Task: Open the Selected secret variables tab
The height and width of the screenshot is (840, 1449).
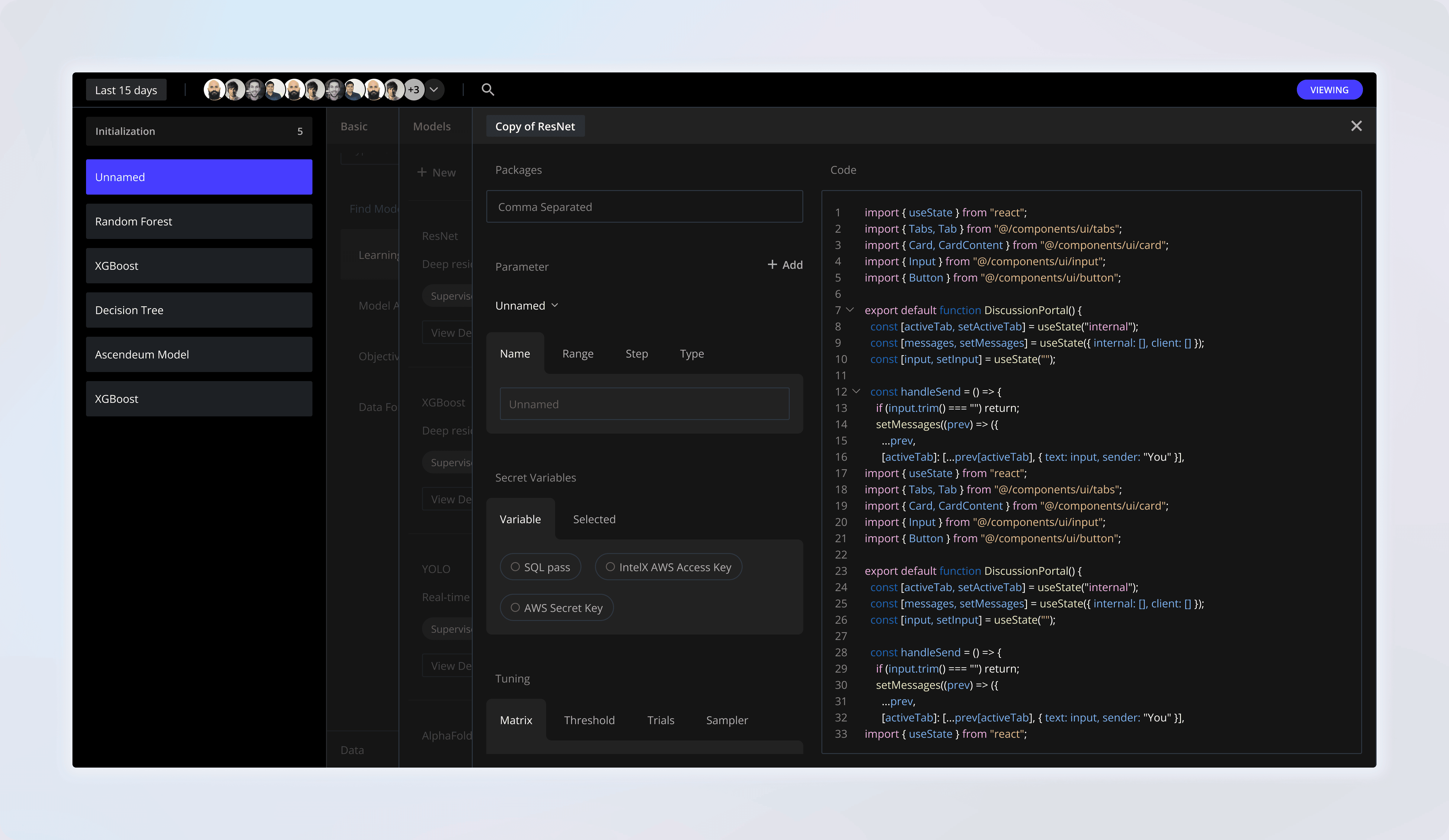Action: click(x=594, y=519)
